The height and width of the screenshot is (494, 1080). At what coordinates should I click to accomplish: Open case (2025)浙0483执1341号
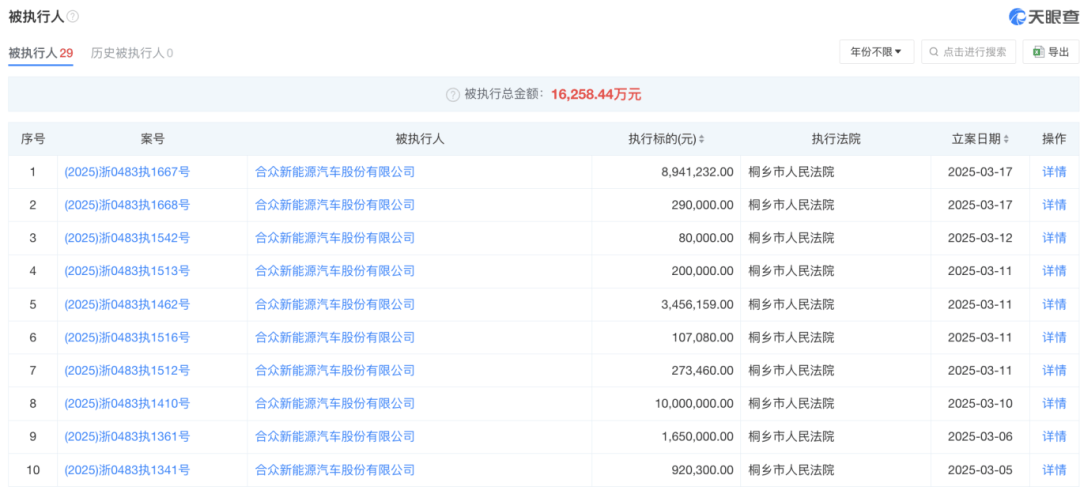[x=127, y=470]
